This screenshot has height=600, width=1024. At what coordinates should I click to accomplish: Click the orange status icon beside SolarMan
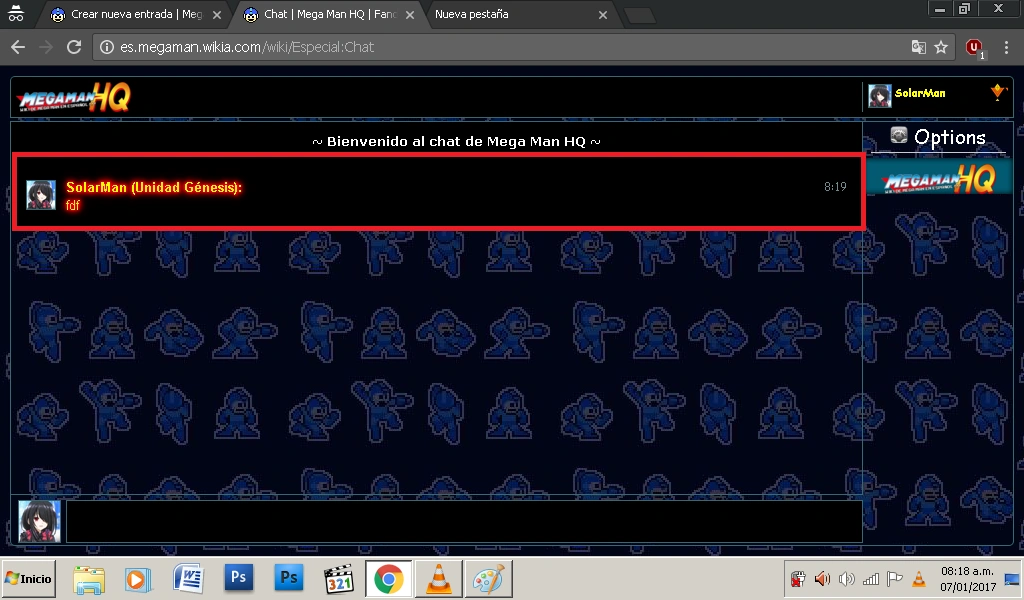coord(998,91)
